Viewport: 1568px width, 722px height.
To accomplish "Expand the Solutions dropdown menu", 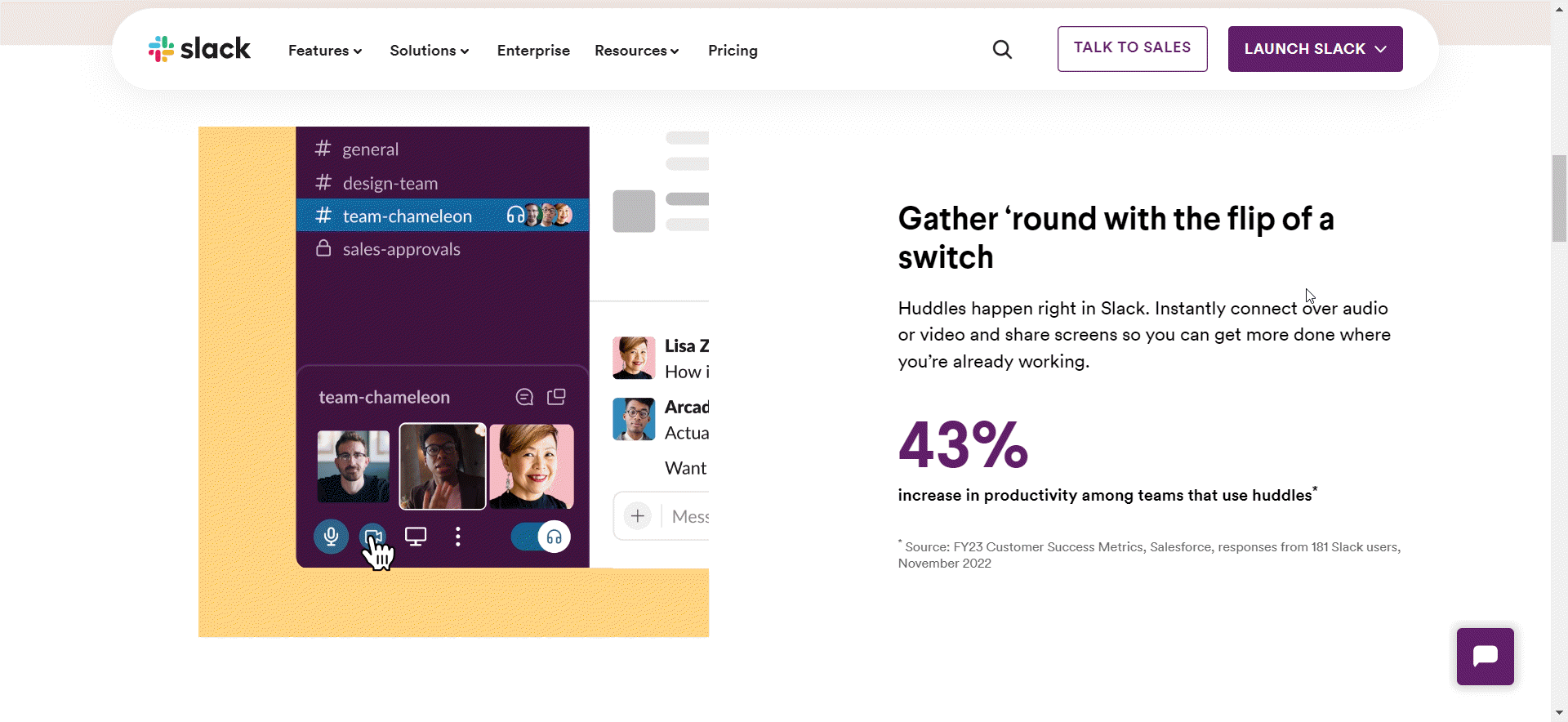I will point(430,51).
